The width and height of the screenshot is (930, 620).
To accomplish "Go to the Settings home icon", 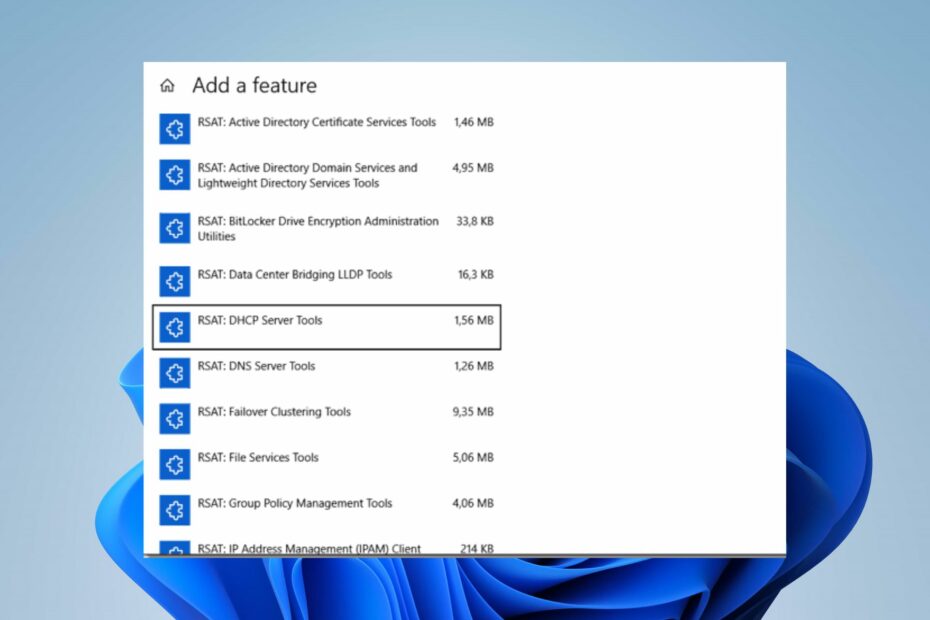I will tap(167, 86).
